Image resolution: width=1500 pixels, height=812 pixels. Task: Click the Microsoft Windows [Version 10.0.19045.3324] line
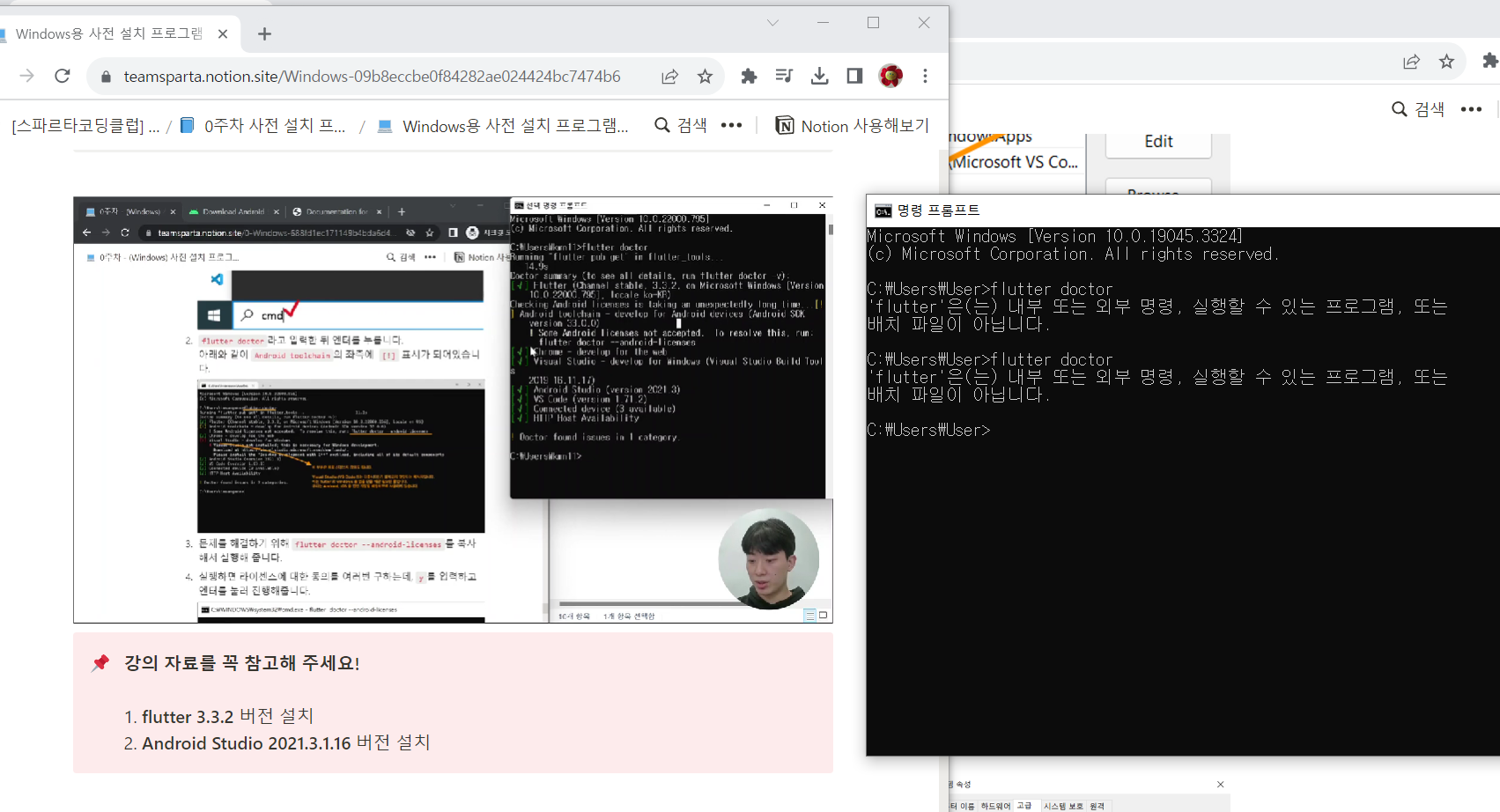1054,236
